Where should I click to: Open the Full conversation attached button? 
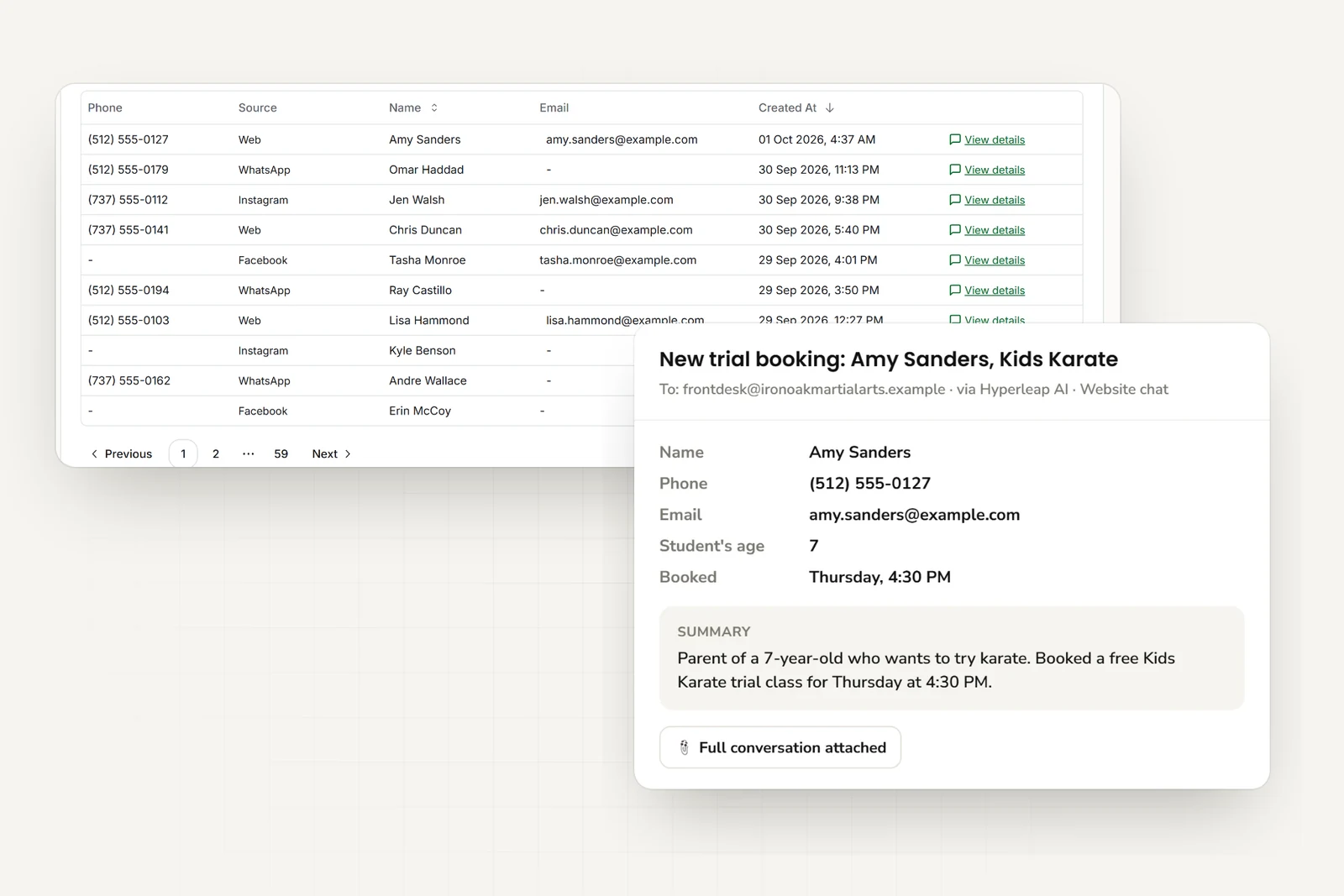[780, 747]
